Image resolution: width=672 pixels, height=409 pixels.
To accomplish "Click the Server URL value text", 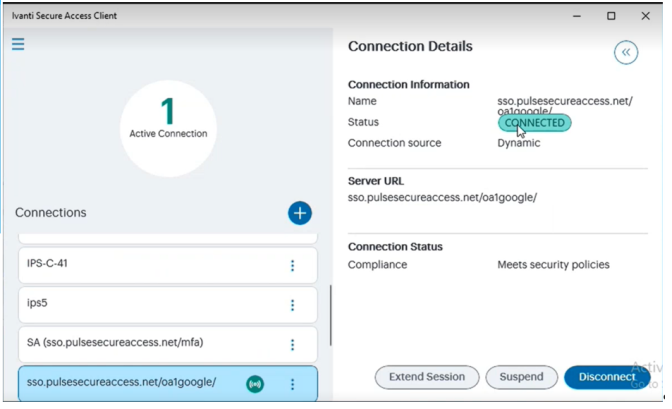I will 442,198.
